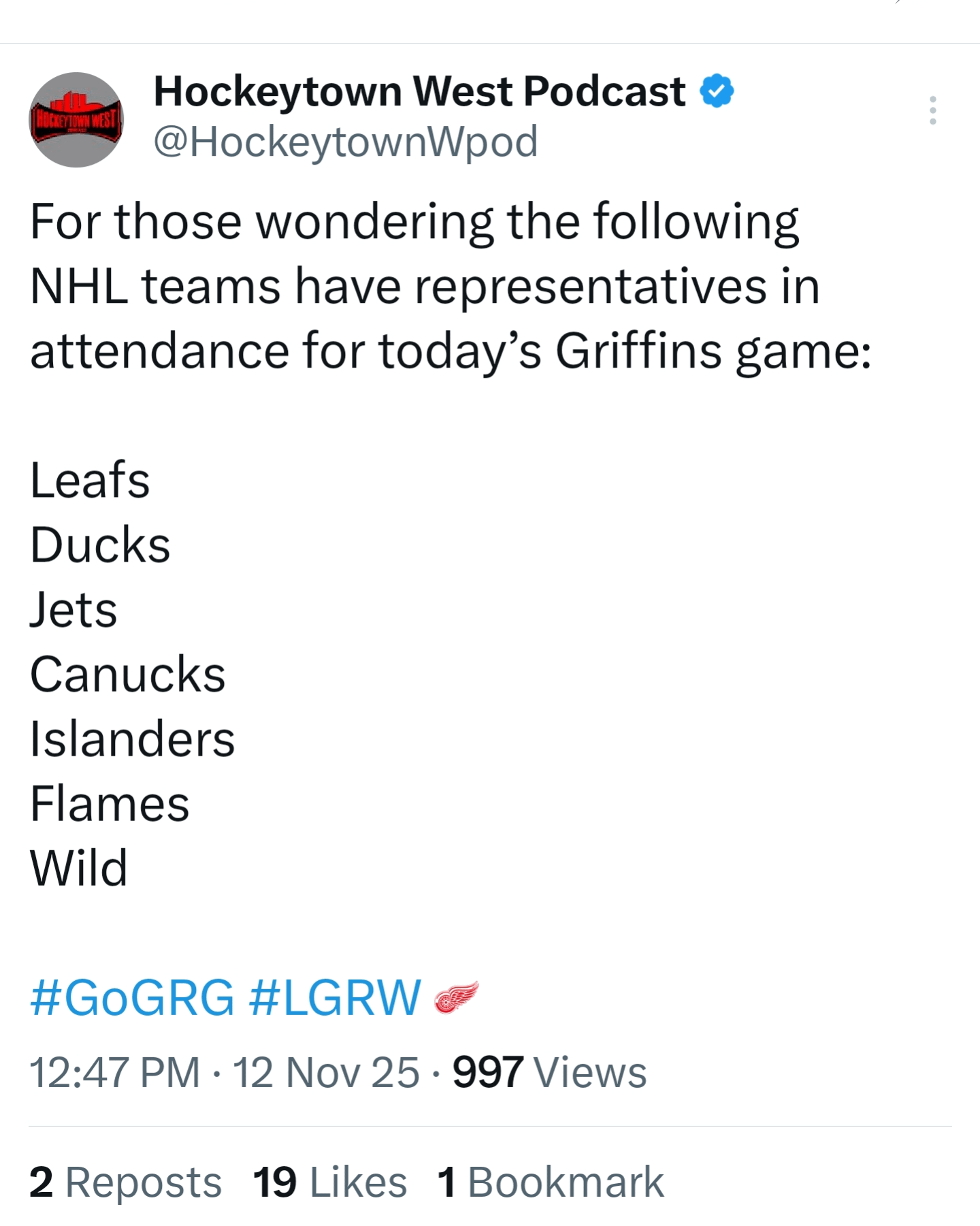Open the Hockeytown West profile avatar

point(76,120)
